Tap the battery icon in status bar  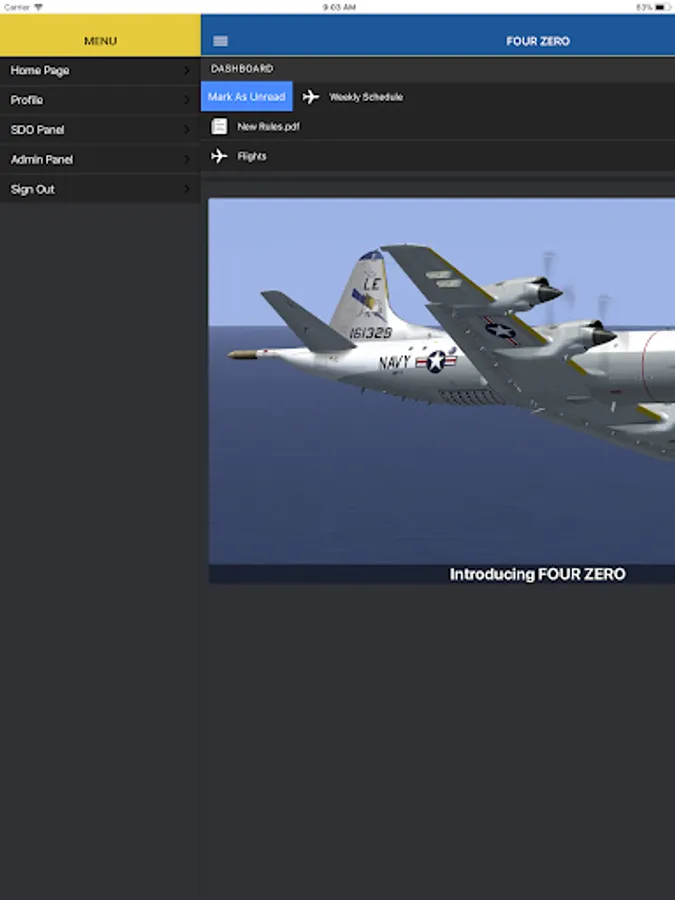coord(662,6)
